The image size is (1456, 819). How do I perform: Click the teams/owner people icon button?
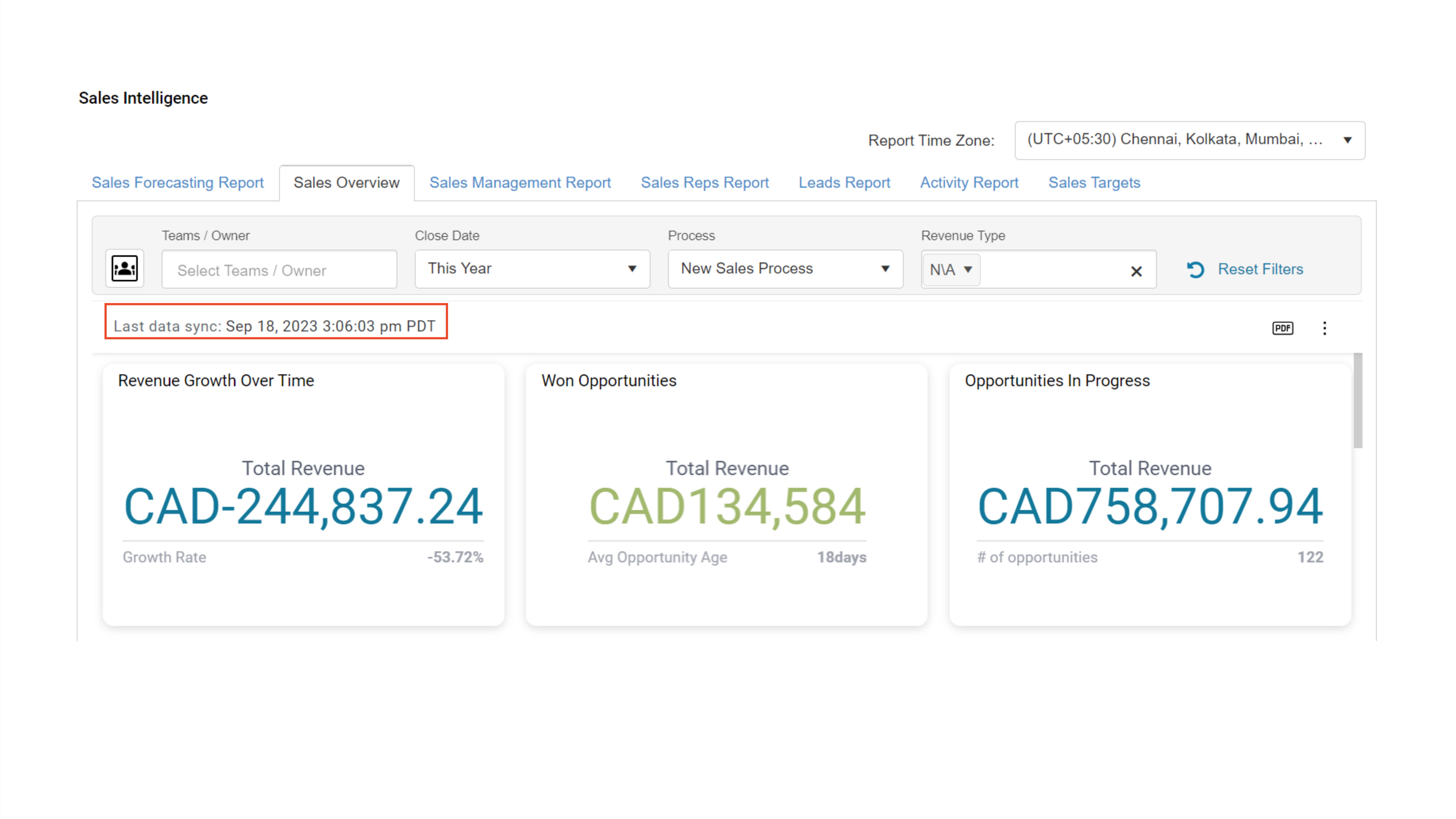124,269
